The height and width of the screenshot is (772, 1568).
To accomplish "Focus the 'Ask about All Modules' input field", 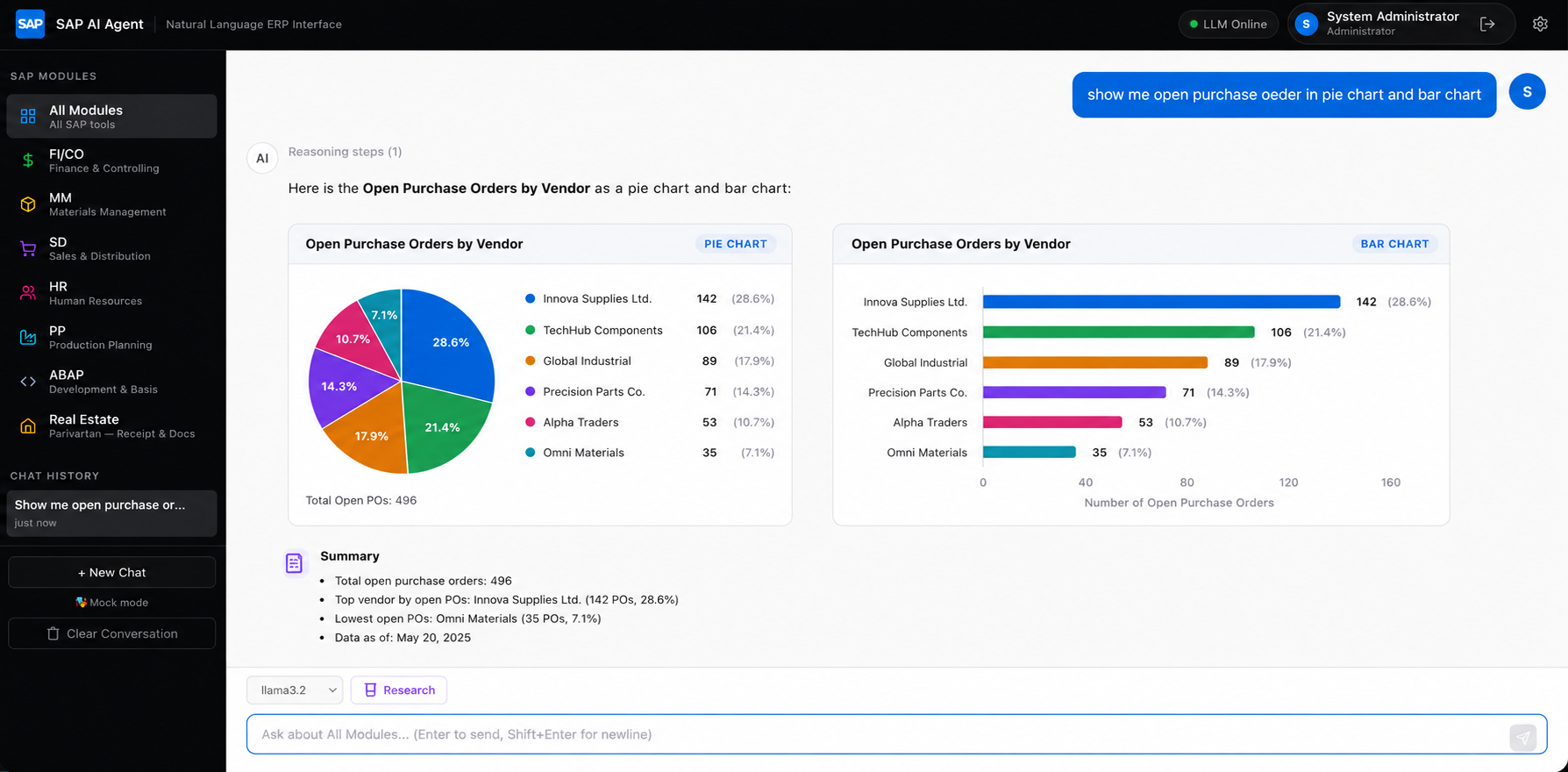I will point(896,734).
